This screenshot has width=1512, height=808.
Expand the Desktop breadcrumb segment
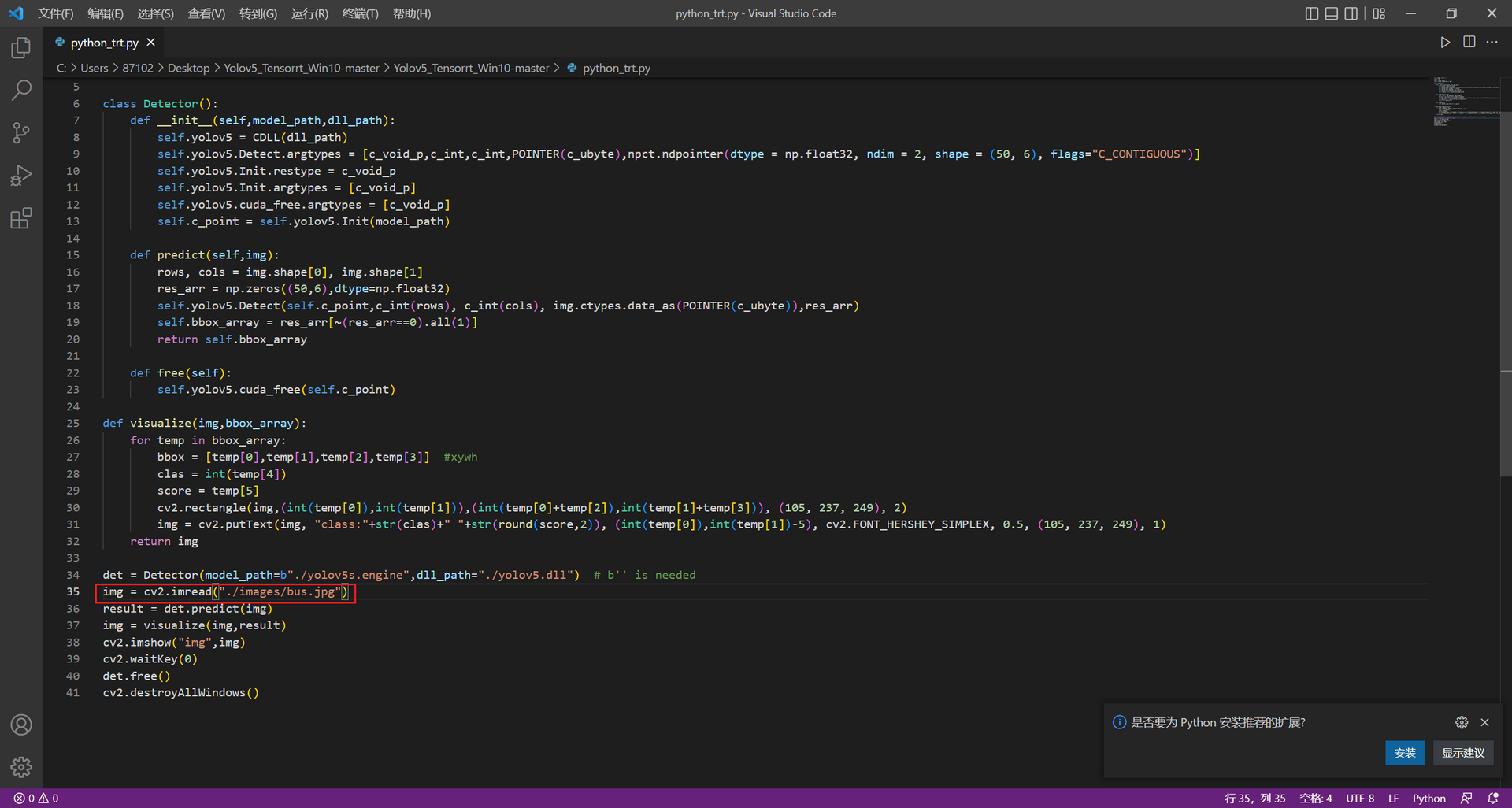188,69
